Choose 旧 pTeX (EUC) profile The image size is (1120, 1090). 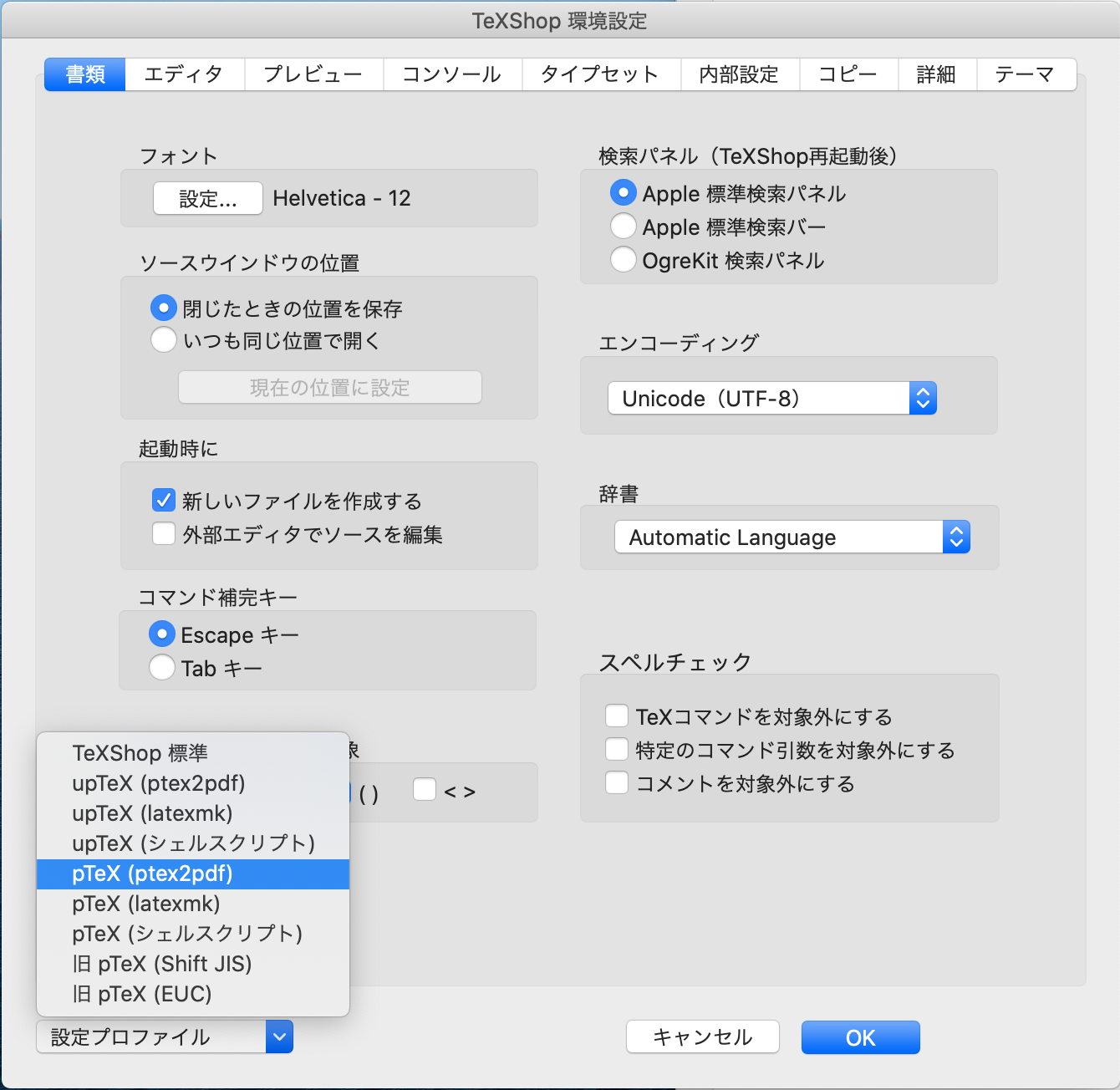[193, 994]
